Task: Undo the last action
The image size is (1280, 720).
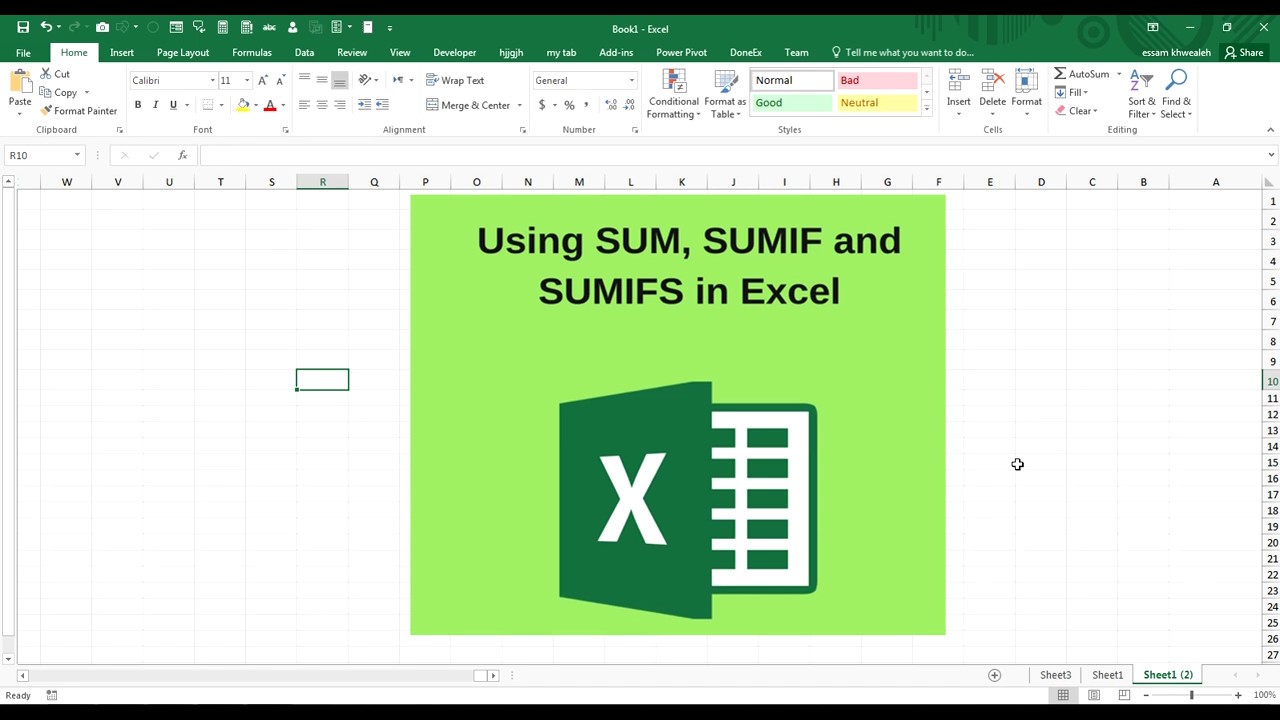Action: (46, 28)
